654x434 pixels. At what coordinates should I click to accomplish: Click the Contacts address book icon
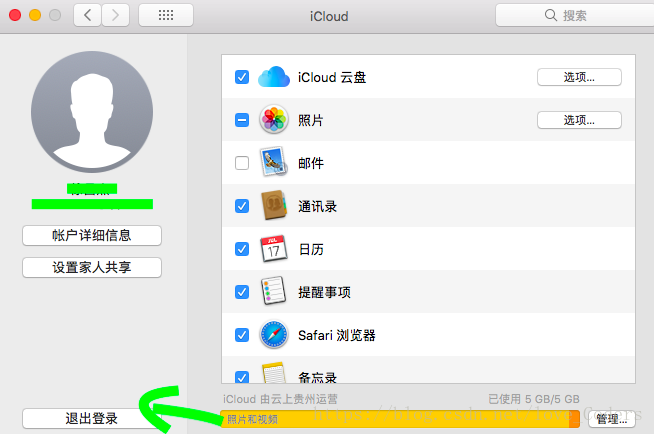pyautogui.click(x=274, y=205)
